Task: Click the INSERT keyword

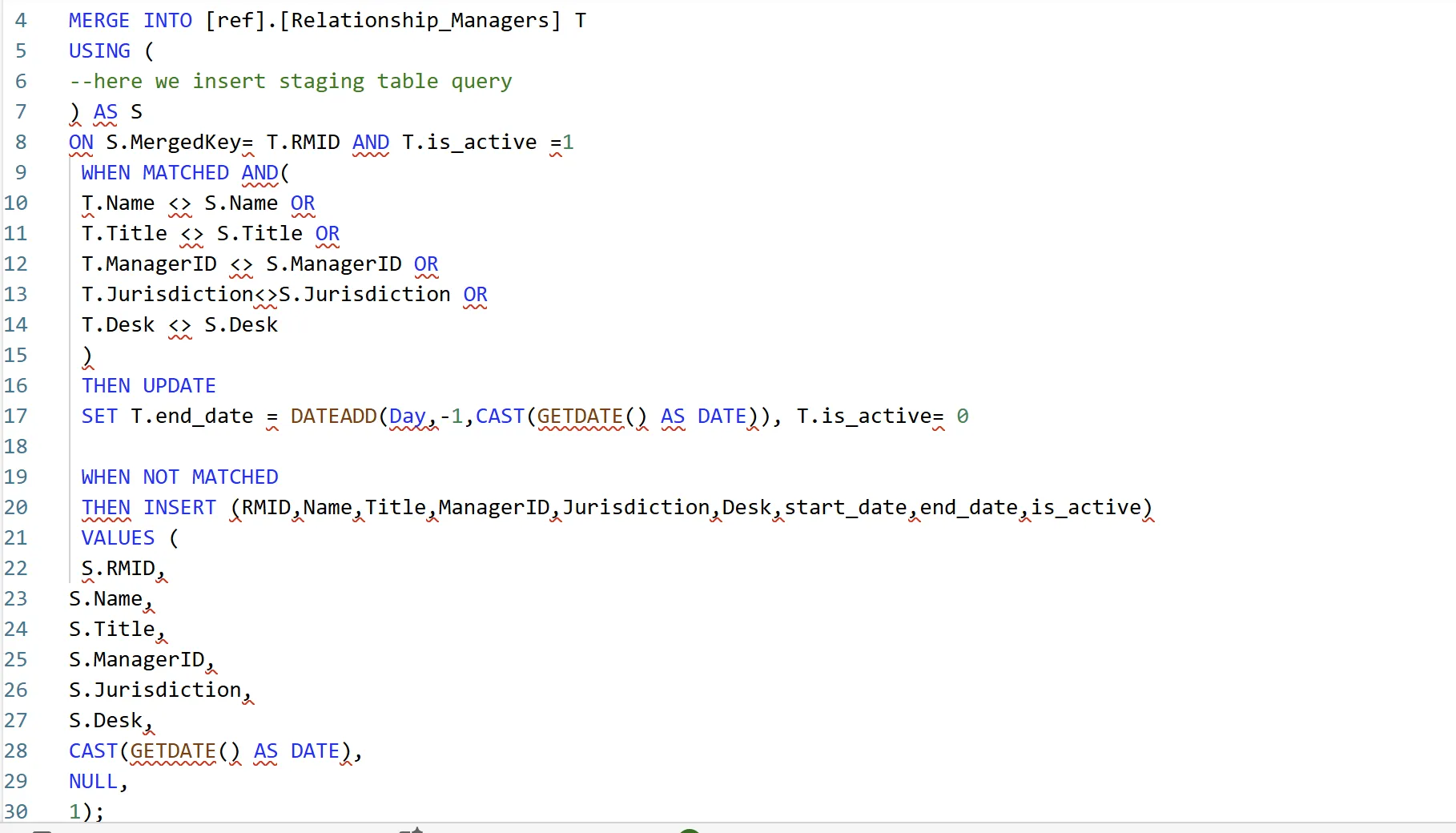Action: point(179,507)
